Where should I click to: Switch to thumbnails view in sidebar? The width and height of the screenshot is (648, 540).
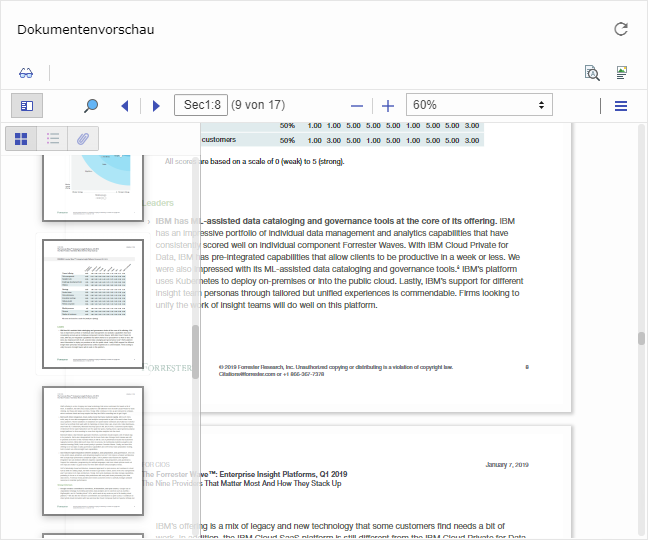tap(22, 138)
